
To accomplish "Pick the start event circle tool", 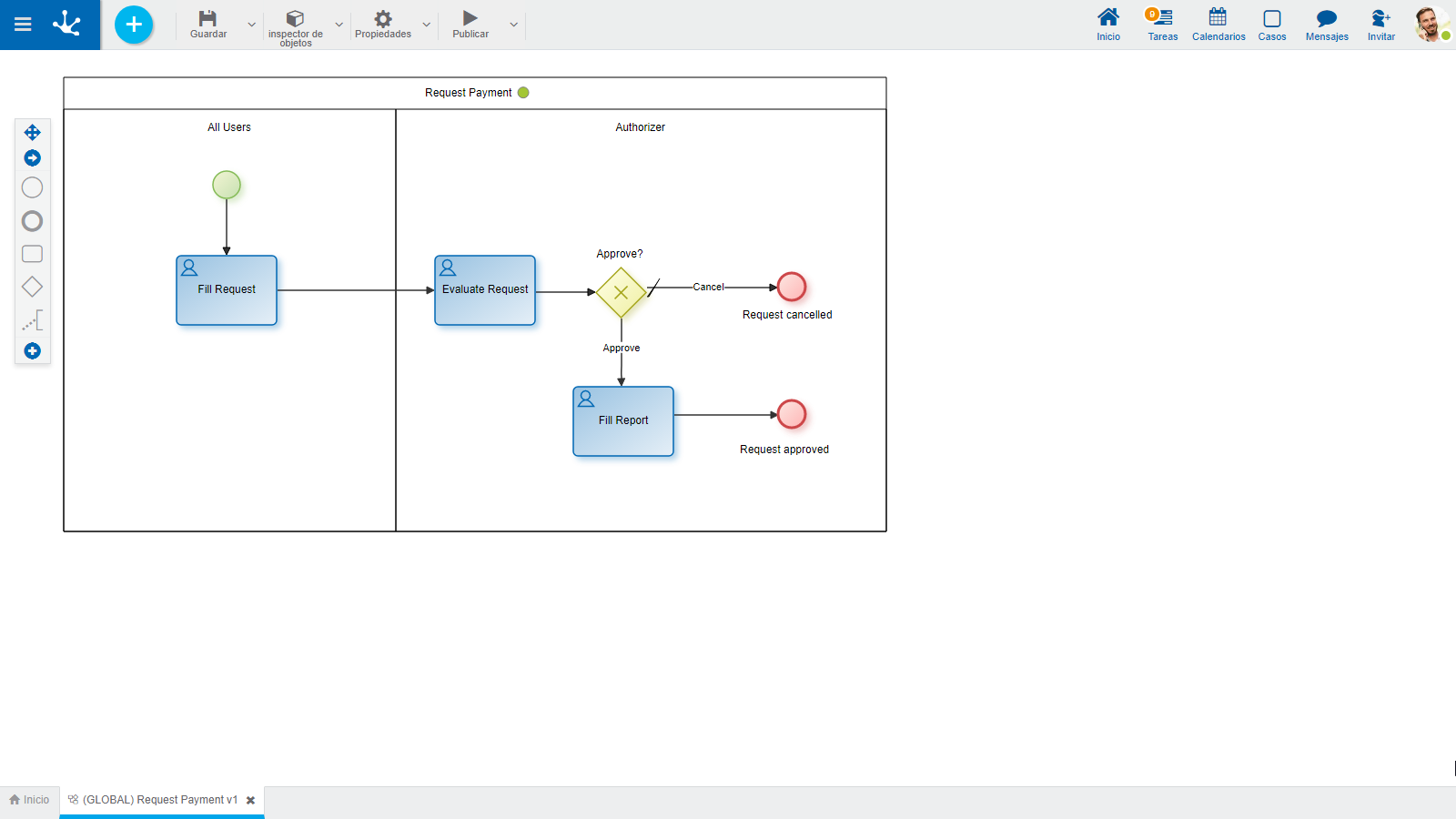I will [x=32, y=187].
